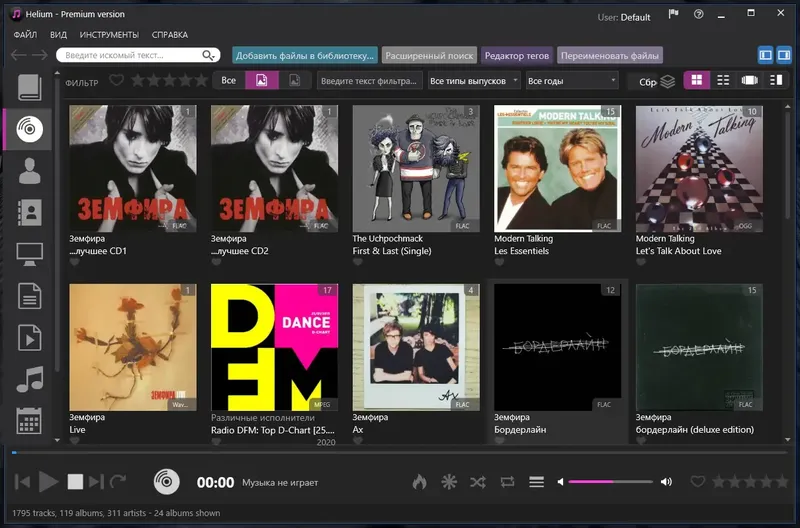Click the 'Расширенный поиск' button
This screenshot has height=528, width=800.
pyautogui.click(x=429, y=56)
